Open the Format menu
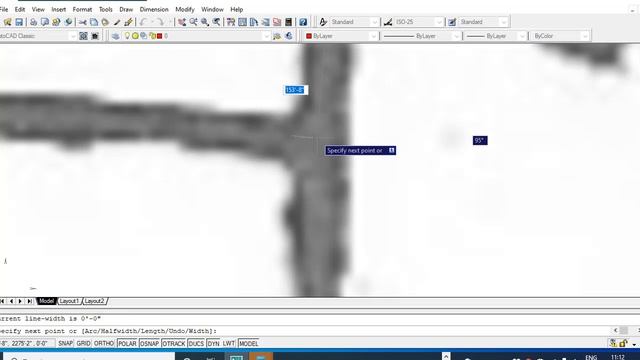 point(82,9)
